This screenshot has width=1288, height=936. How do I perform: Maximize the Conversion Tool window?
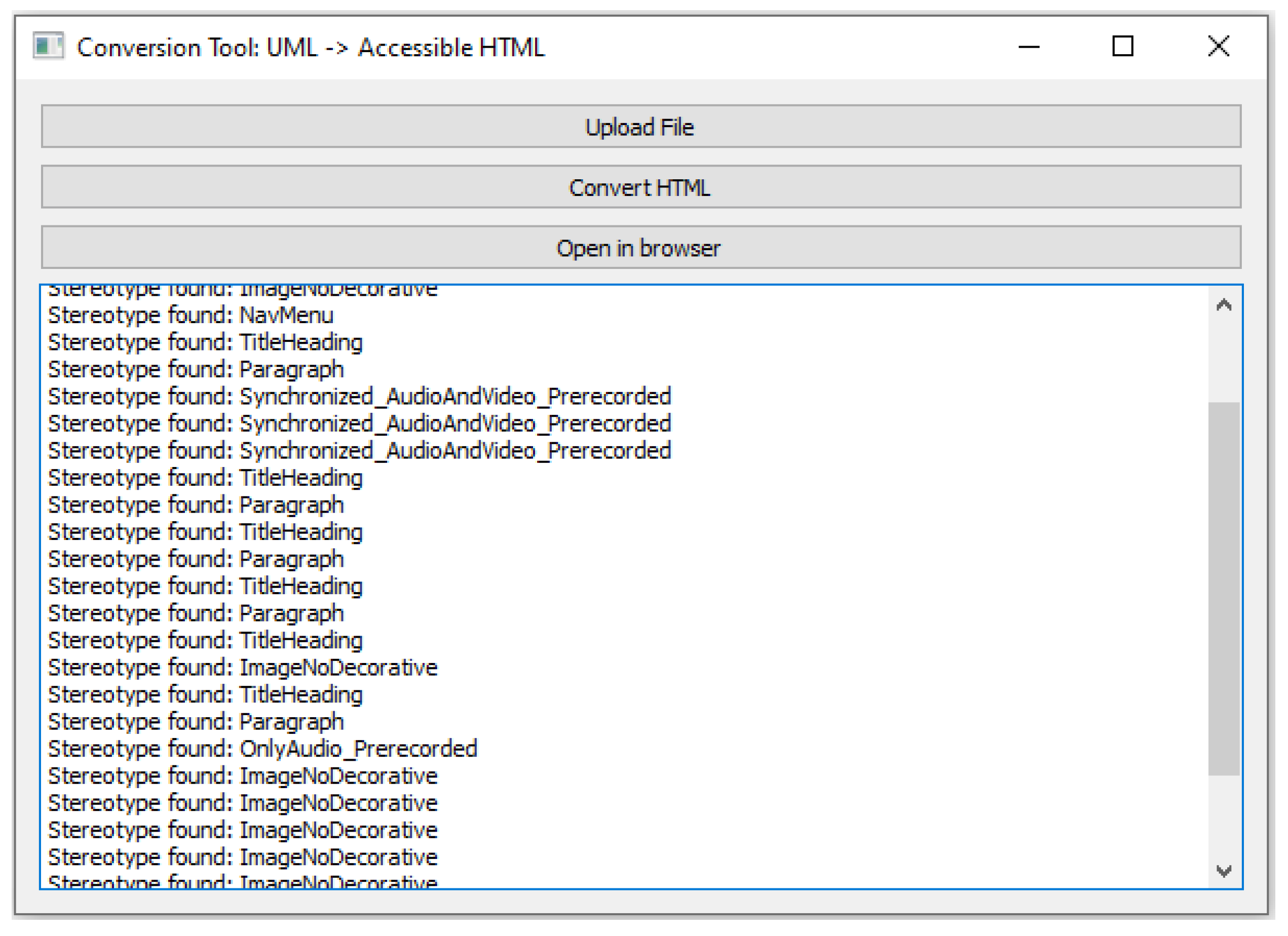coord(1122,47)
